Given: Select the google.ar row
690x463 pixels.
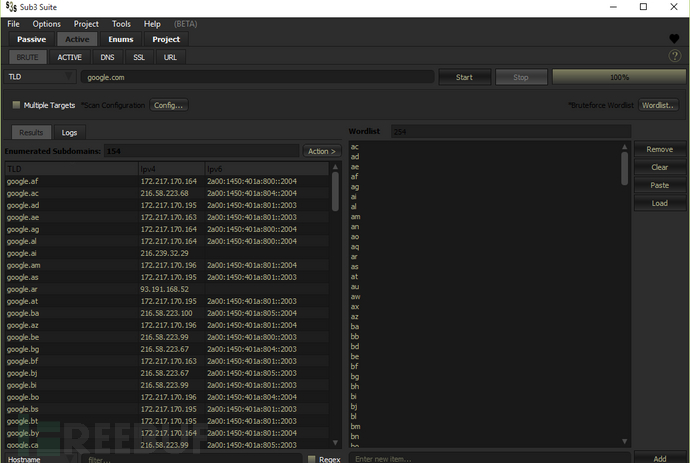Looking at the screenshot, I should [x=167, y=289].
